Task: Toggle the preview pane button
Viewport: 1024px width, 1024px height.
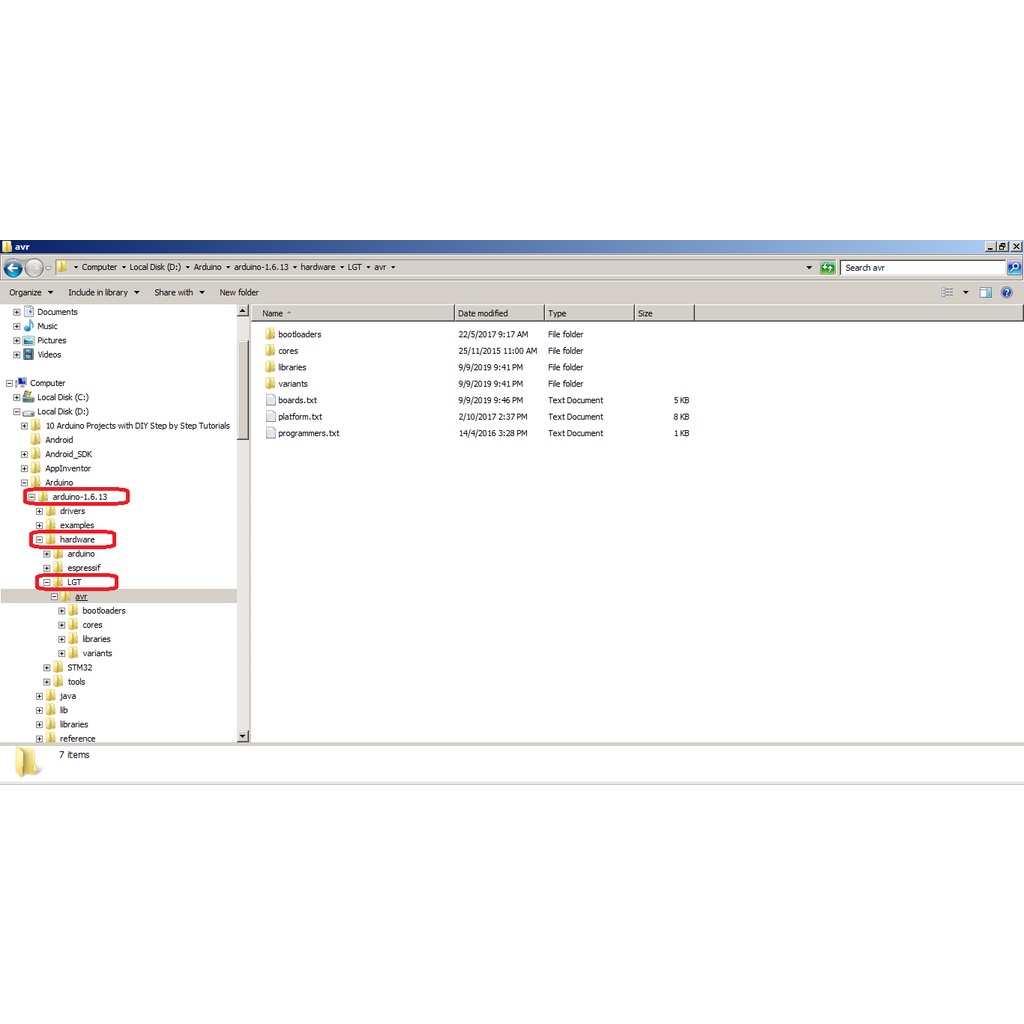Action: click(985, 293)
